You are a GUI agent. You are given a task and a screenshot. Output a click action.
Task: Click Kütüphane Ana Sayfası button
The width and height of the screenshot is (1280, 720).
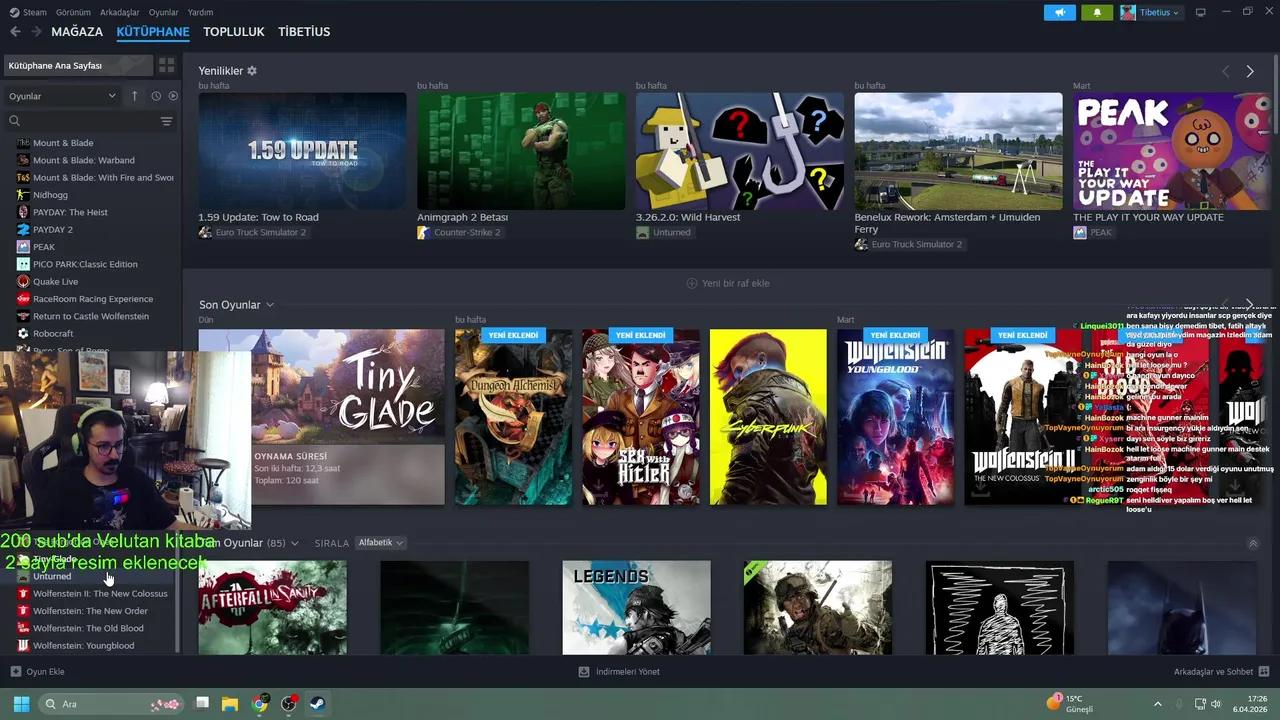point(78,65)
